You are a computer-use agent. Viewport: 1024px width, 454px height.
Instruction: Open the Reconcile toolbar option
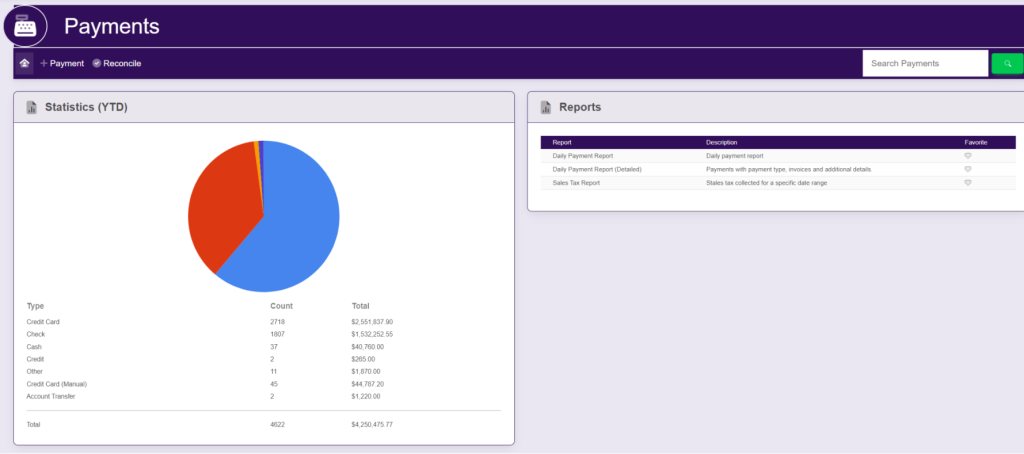117,63
